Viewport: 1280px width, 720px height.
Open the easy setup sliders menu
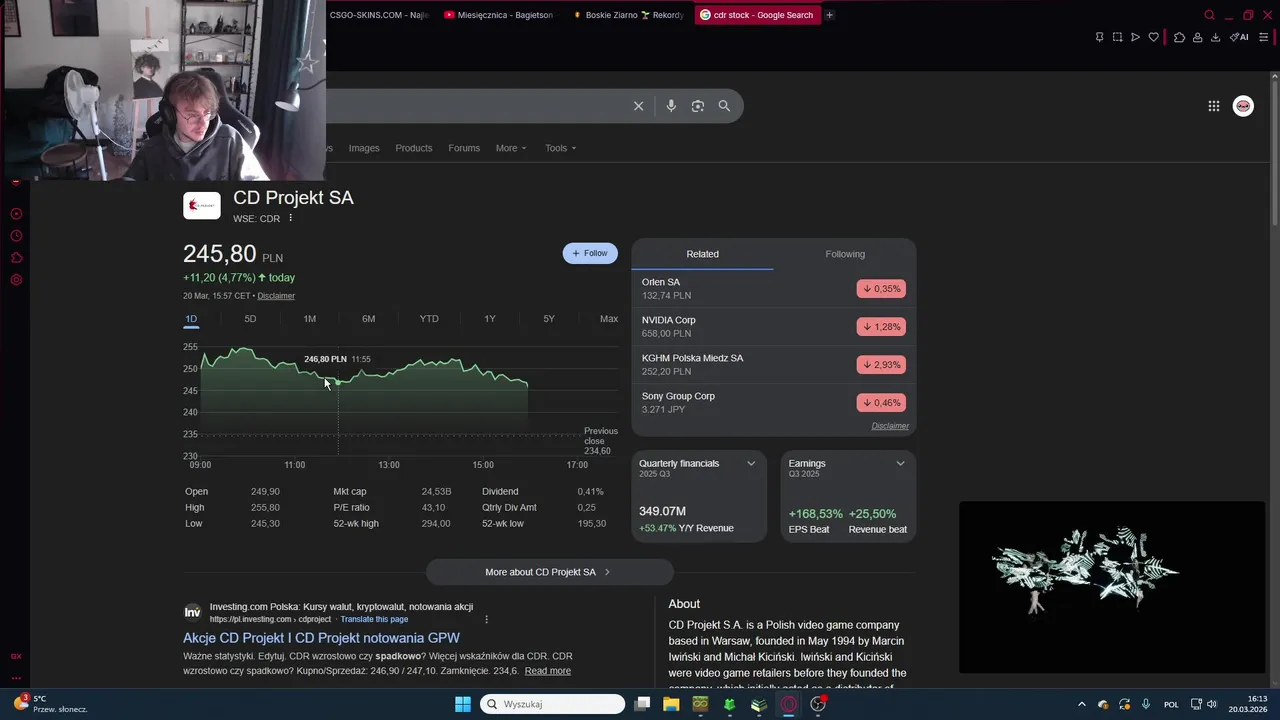[x=1264, y=37]
